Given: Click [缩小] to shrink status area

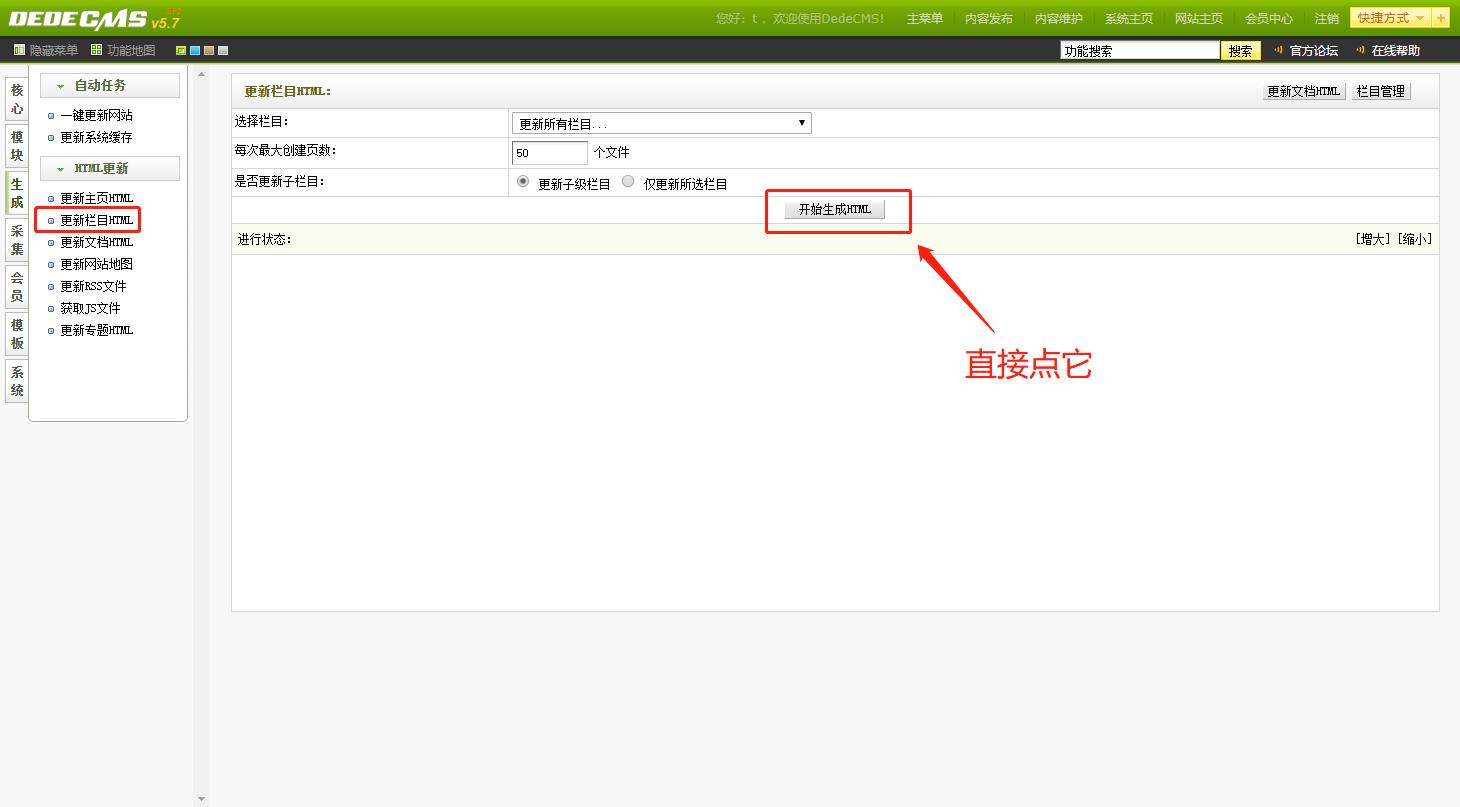Looking at the screenshot, I should pyautogui.click(x=1415, y=239).
